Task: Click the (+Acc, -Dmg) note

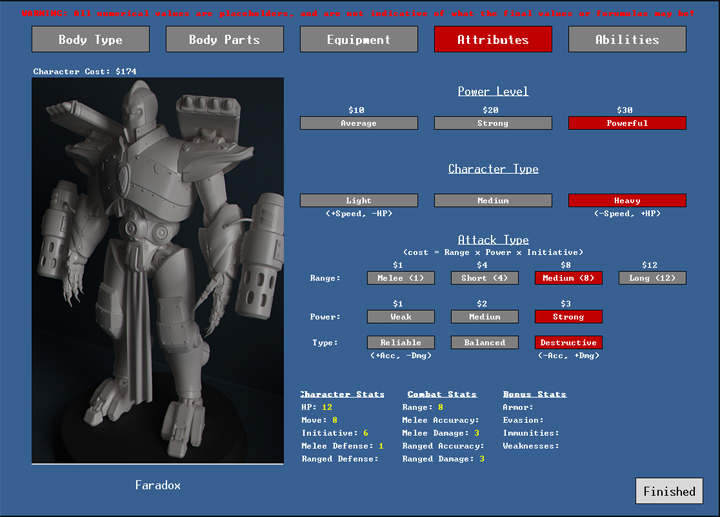Action: pyautogui.click(x=401, y=355)
